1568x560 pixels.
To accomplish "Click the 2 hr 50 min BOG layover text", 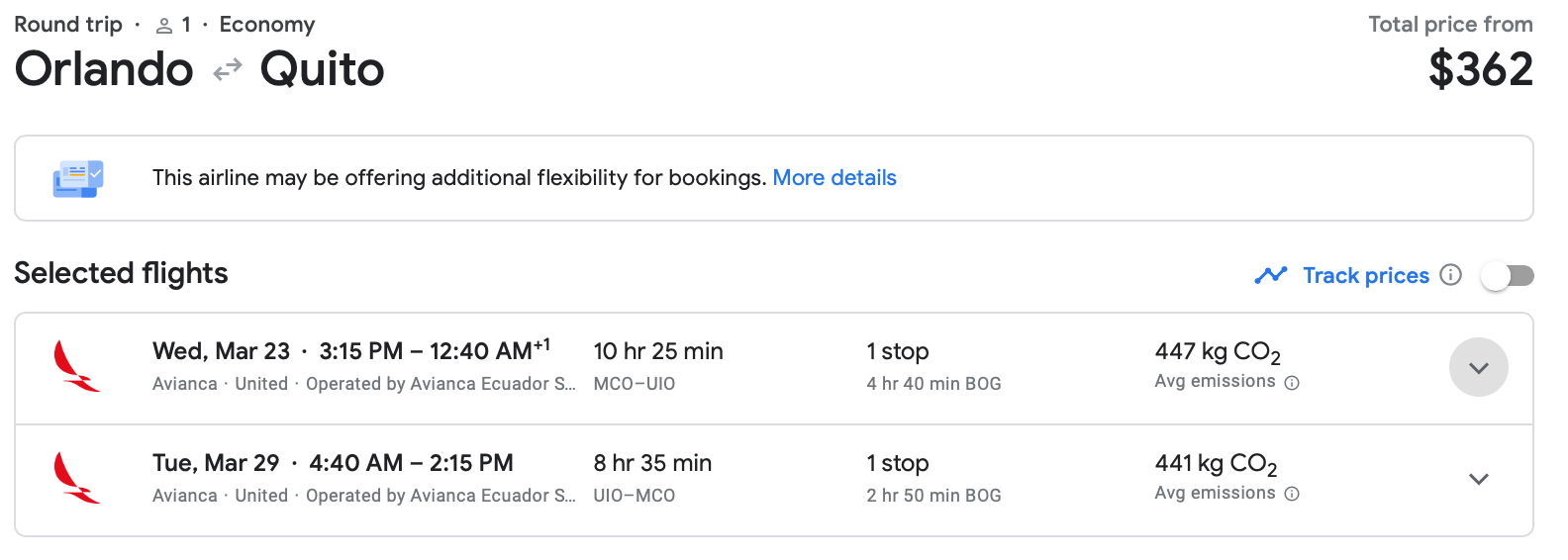I will click(933, 496).
